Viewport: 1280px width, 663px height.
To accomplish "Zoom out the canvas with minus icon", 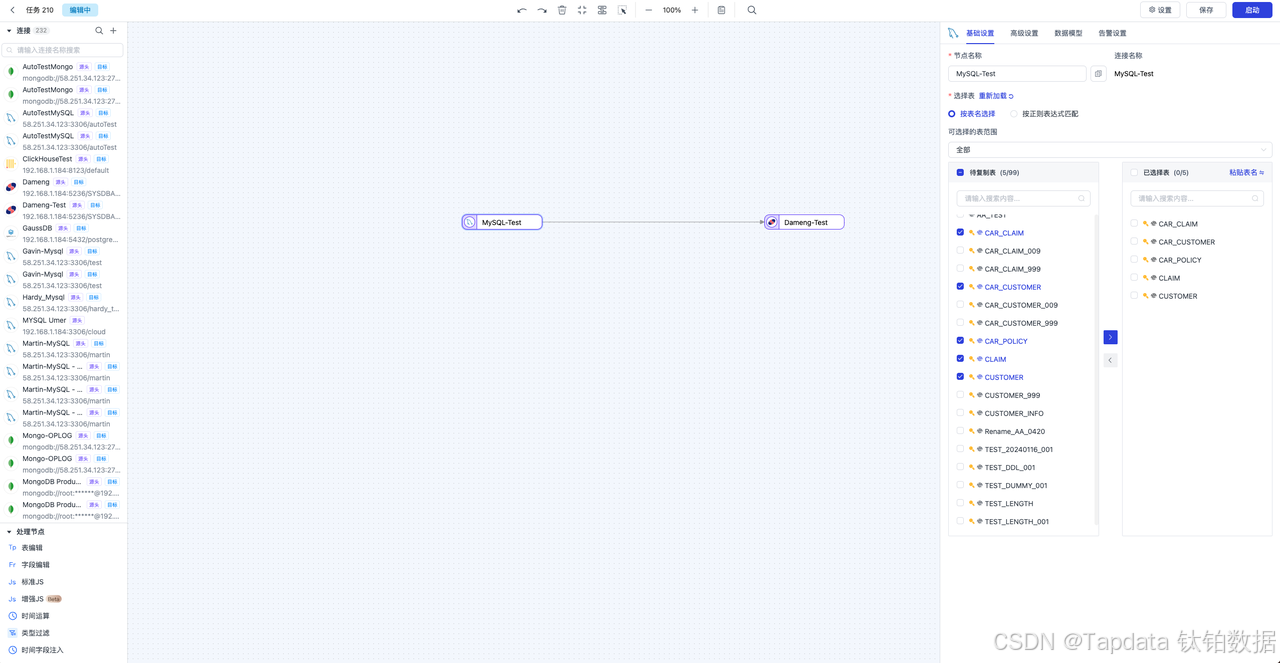I will (x=648, y=10).
